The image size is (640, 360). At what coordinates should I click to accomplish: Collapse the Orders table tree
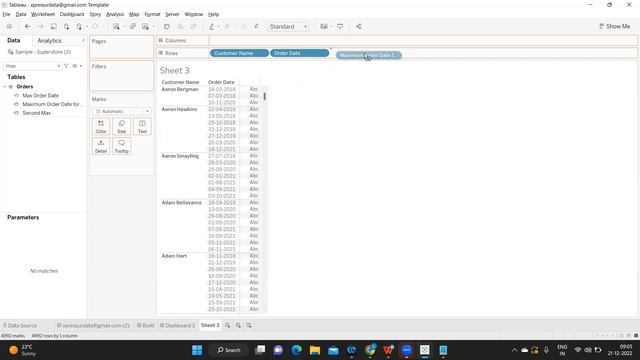click(x=5, y=87)
